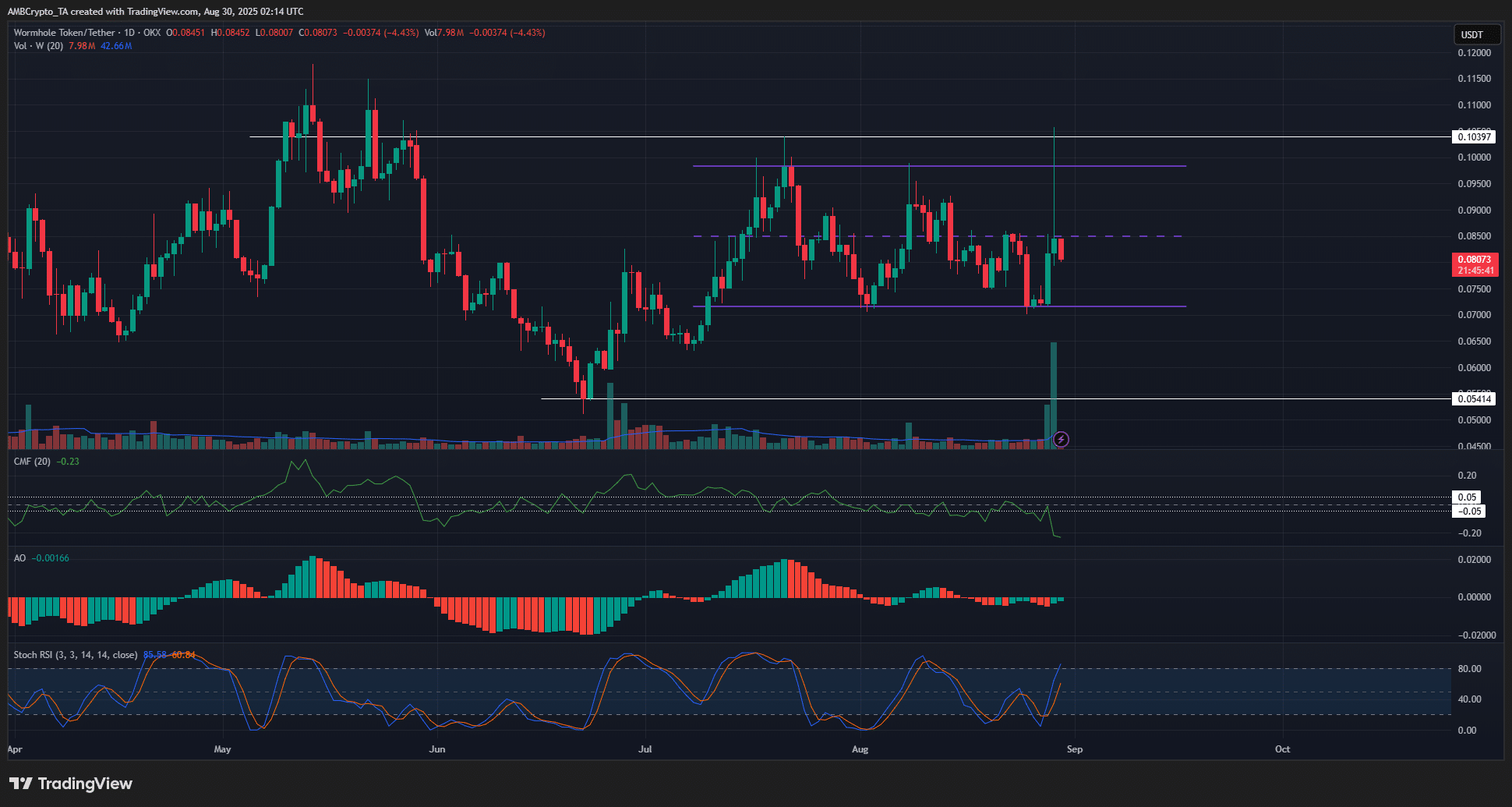Viewport: 1512px width, 807px height.
Task: Select the Stoch RSI indicator legend
Action: pos(75,655)
